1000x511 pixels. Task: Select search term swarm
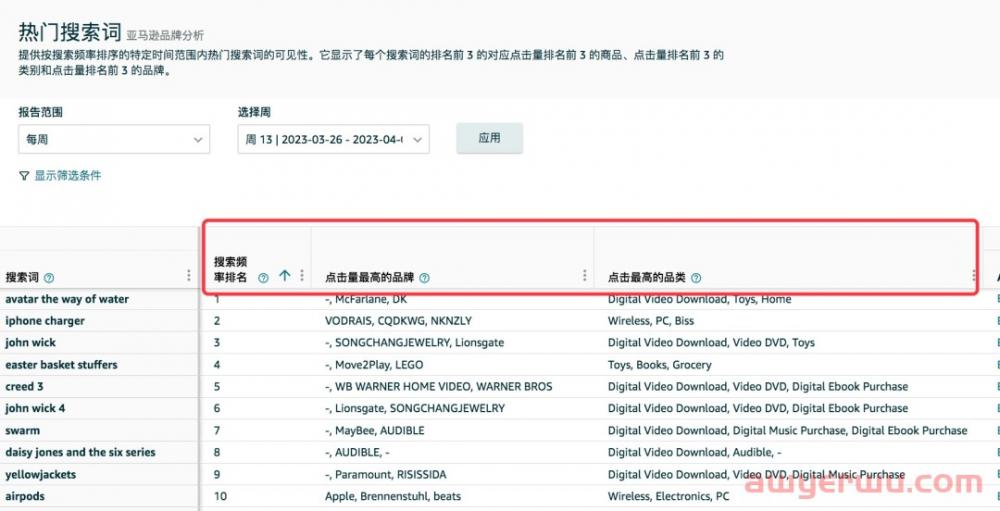(x=22, y=431)
